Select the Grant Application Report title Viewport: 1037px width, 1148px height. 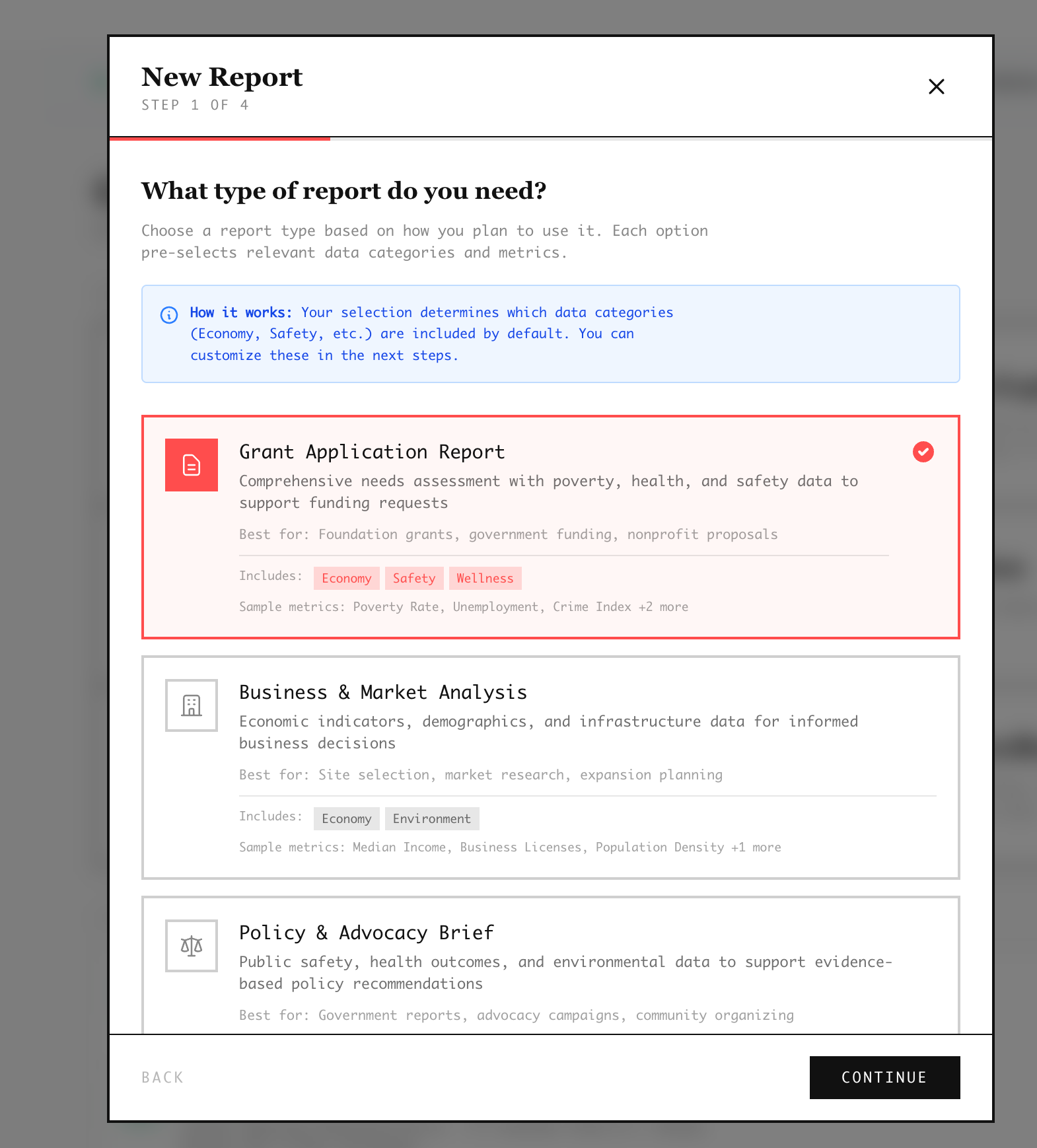coord(372,452)
